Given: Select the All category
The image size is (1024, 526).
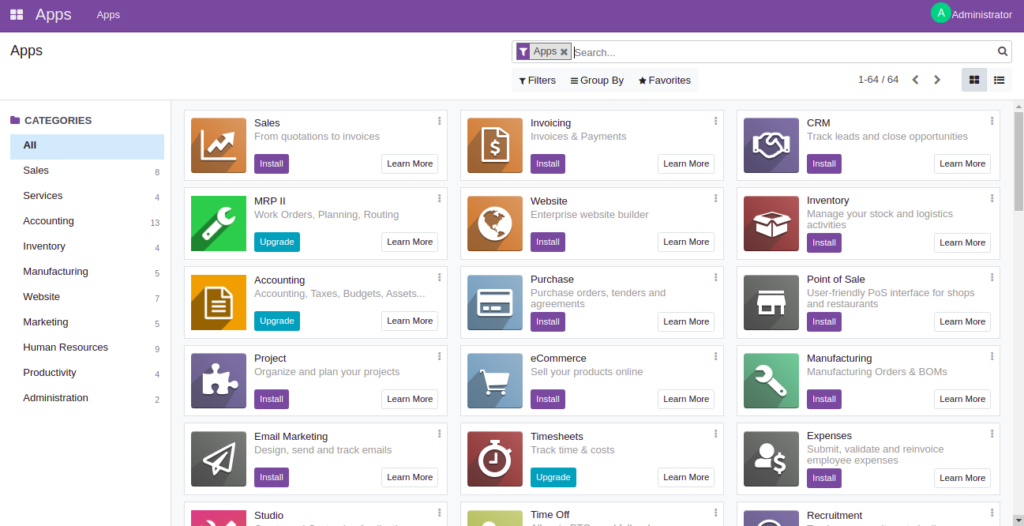Looking at the screenshot, I should pos(87,146).
